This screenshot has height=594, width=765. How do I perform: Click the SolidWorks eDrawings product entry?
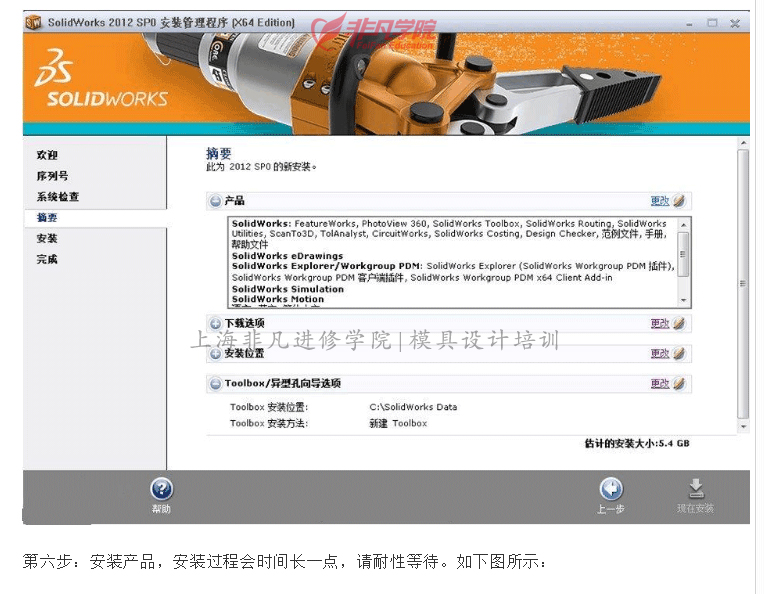pos(287,256)
